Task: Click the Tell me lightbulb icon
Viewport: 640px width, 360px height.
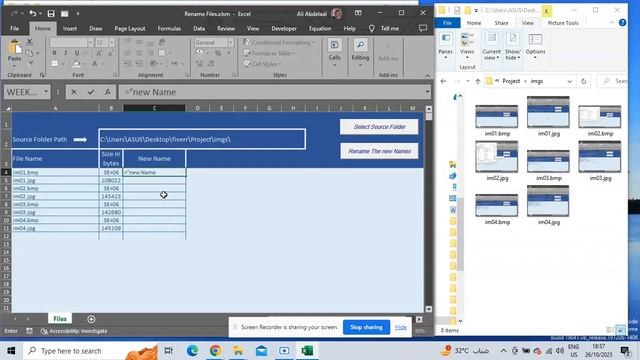Action: 371,29
